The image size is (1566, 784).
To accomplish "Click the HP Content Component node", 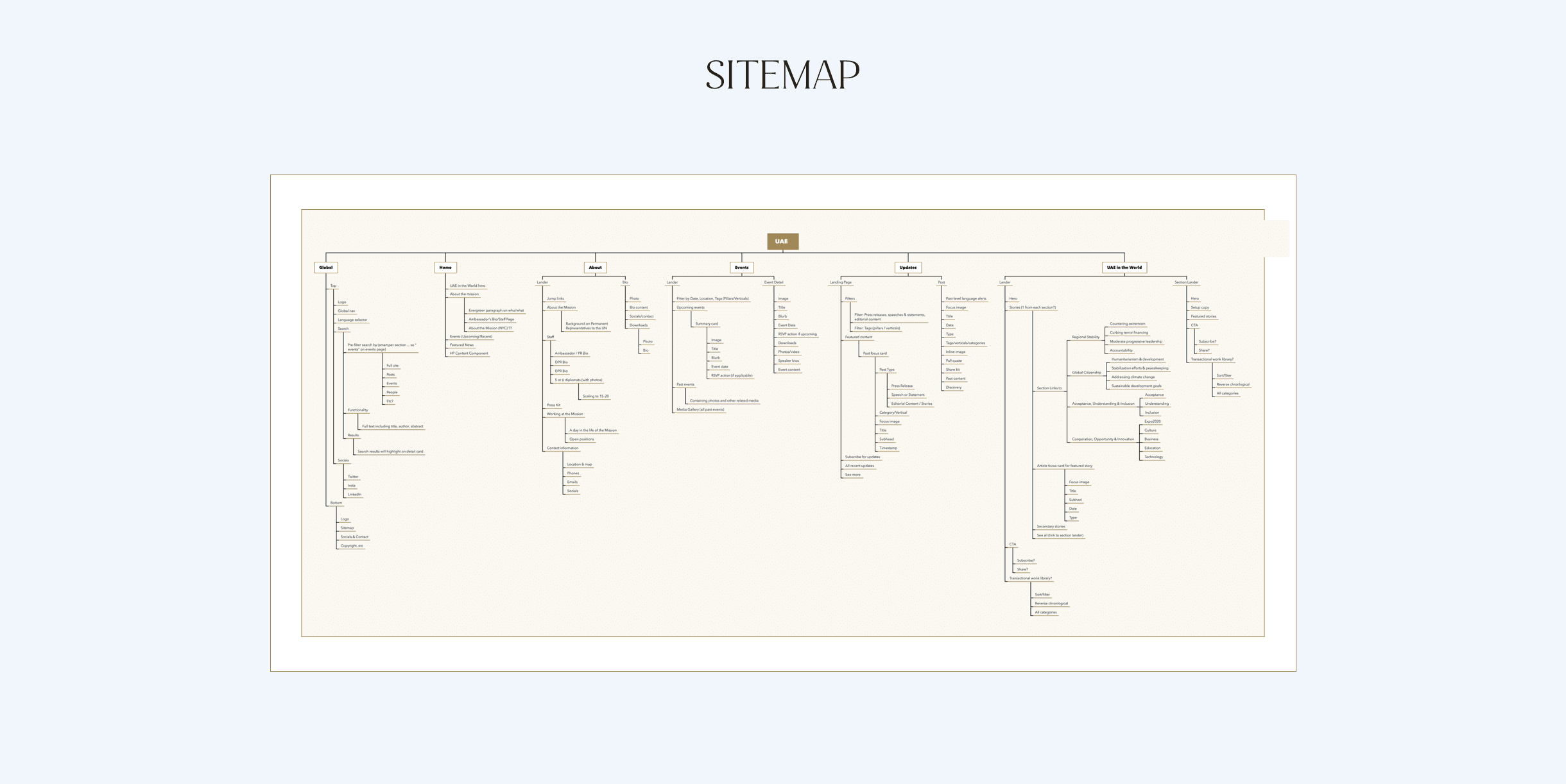I will pos(469,353).
